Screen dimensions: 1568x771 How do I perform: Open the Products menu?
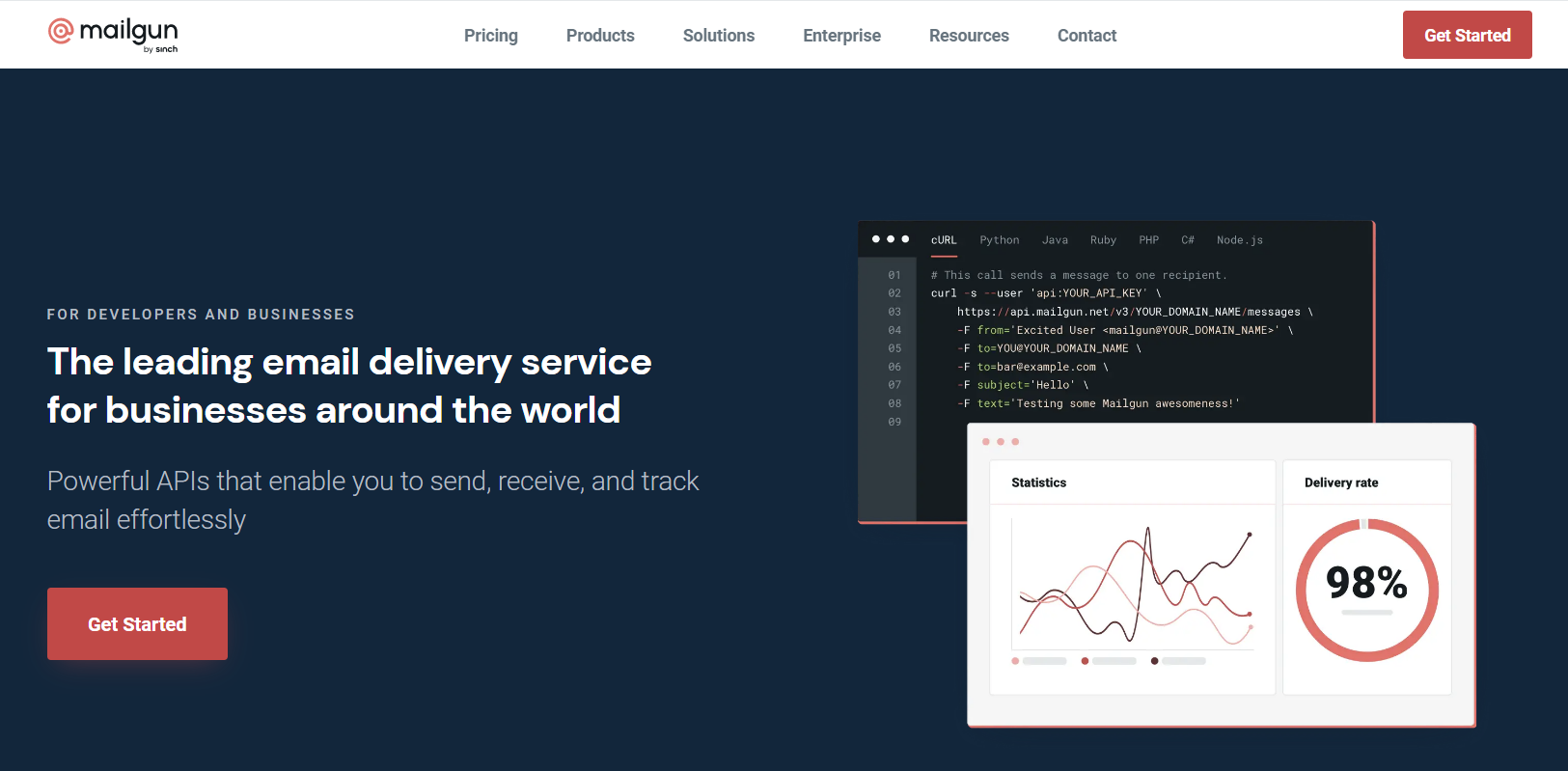tap(600, 36)
